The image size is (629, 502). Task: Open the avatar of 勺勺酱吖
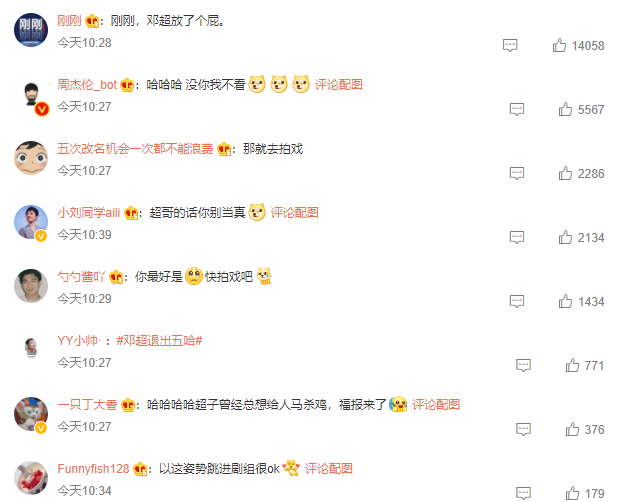tap(31, 286)
